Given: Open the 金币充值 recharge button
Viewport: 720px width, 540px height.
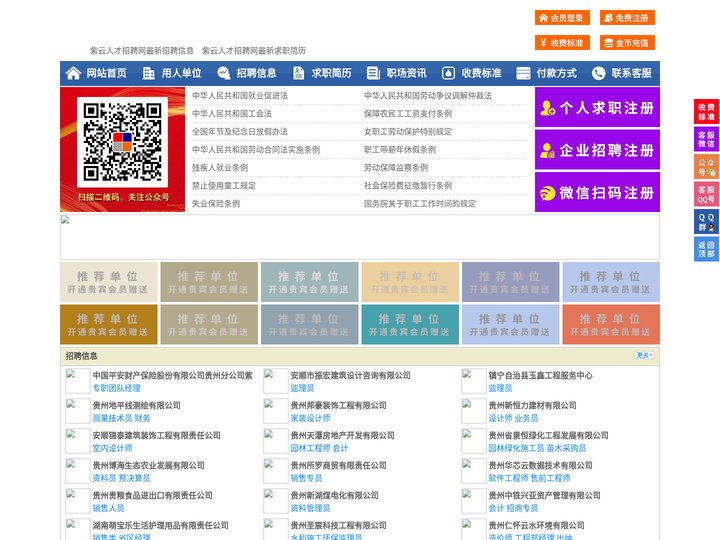Looking at the screenshot, I should click(627, 43).
